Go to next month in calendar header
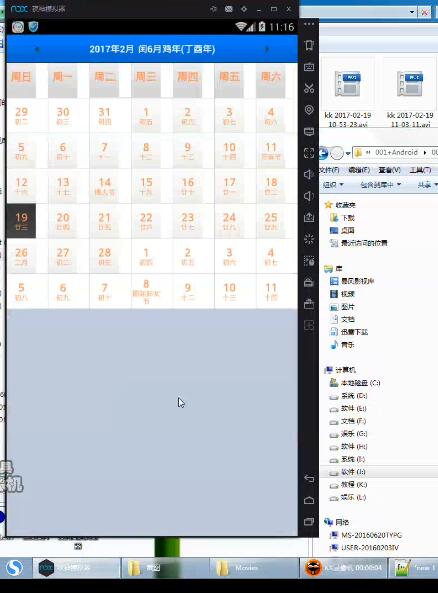The image size is (438, 593). pyautogui.click(x=267, y=49)
